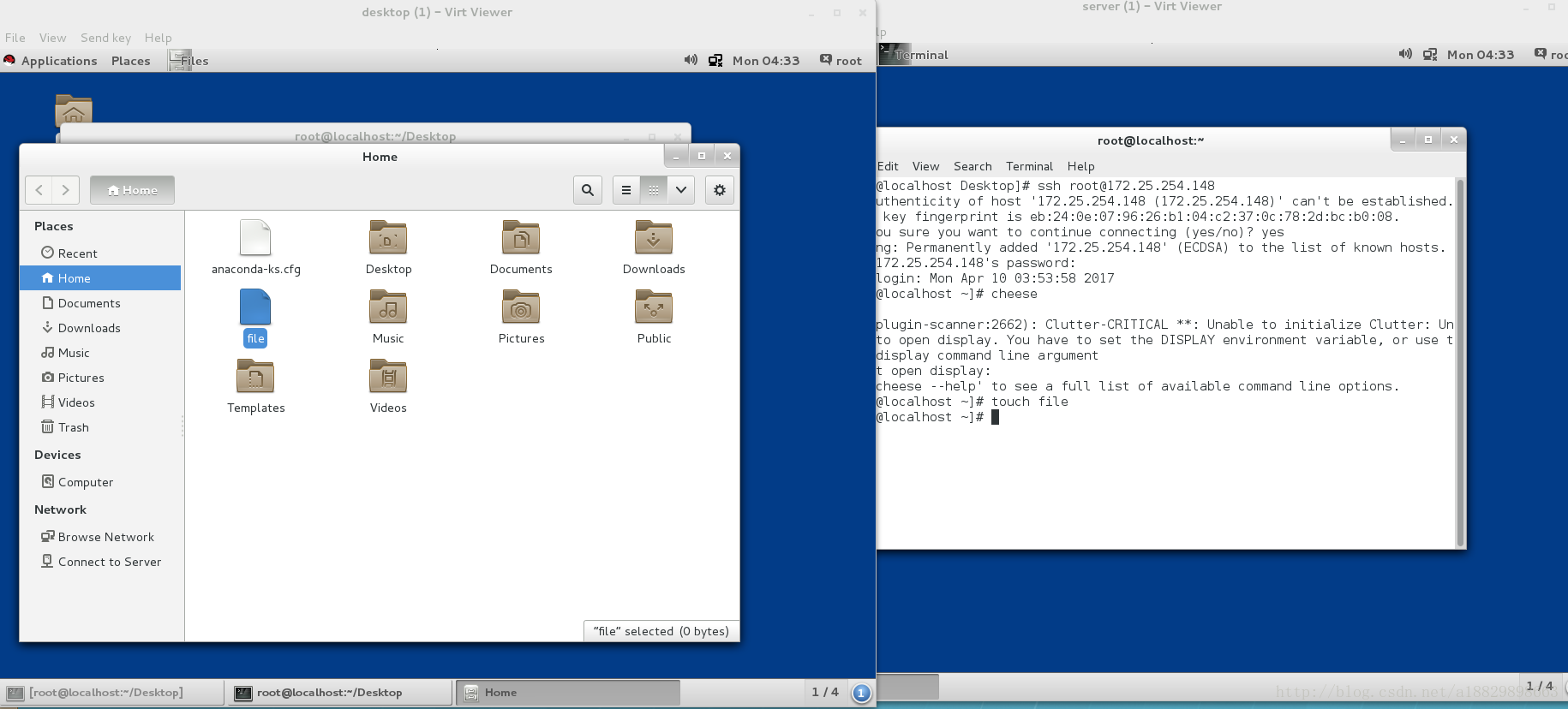
Task: Click Browse Network in the sidebar
Action: click(x=100, y=537)
